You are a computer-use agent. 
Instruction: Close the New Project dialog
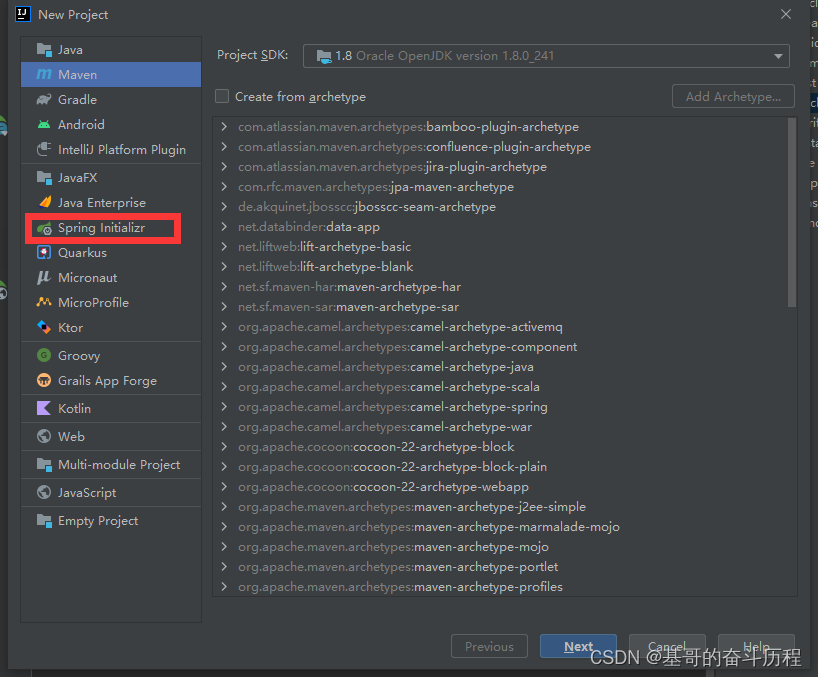pos(786,14)
